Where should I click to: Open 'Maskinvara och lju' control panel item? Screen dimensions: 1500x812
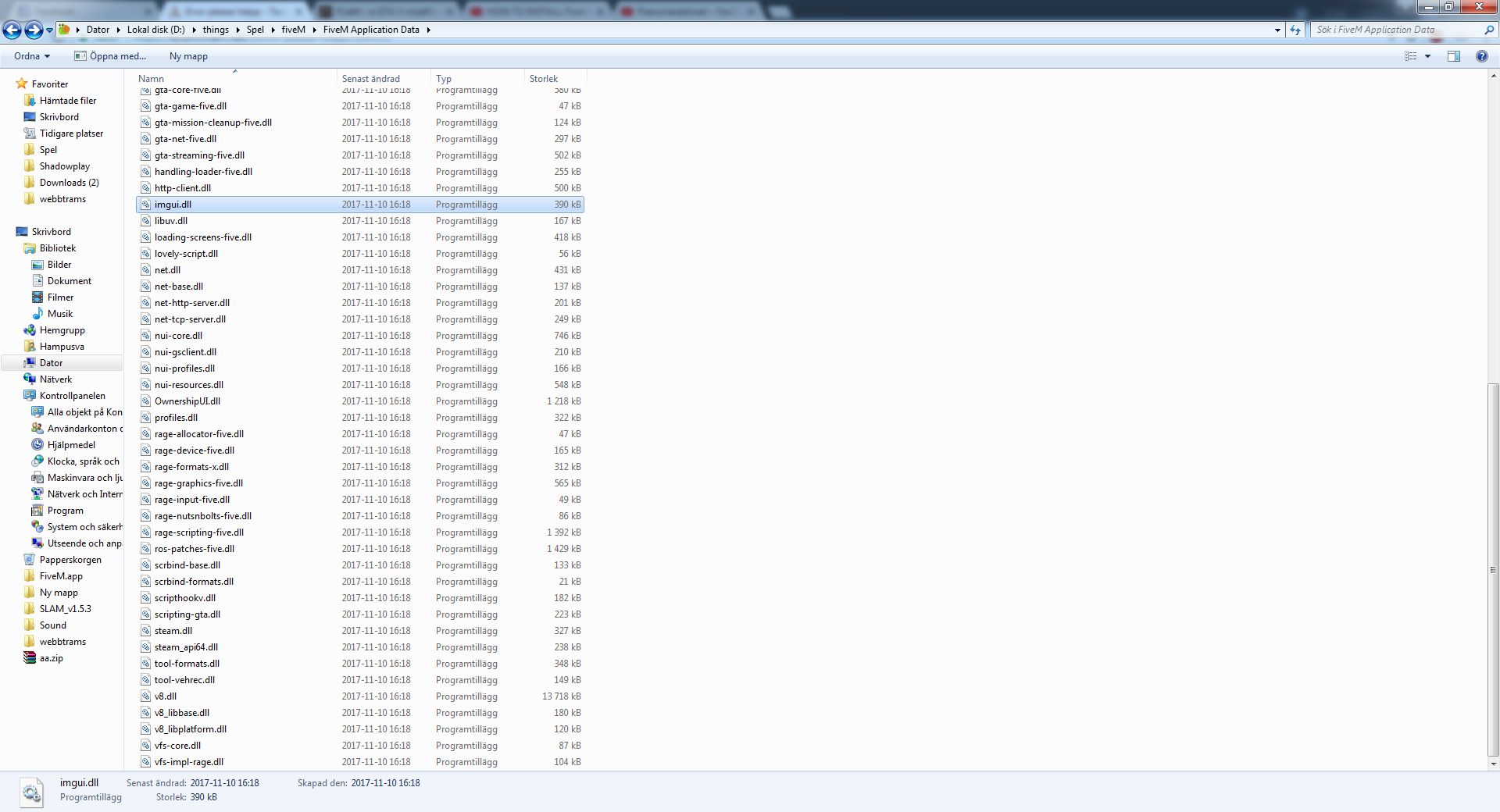[x=77, y=478]
